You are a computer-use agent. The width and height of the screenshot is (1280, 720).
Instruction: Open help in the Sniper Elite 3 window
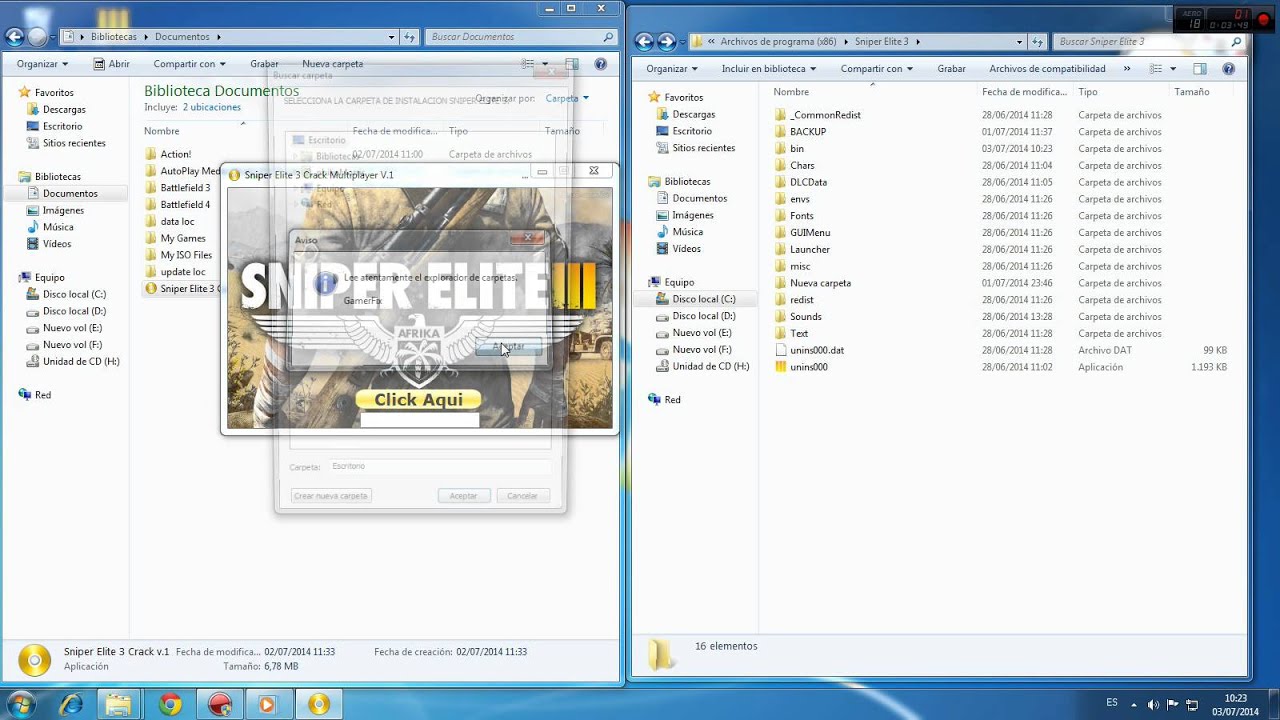coord(1229,69)
